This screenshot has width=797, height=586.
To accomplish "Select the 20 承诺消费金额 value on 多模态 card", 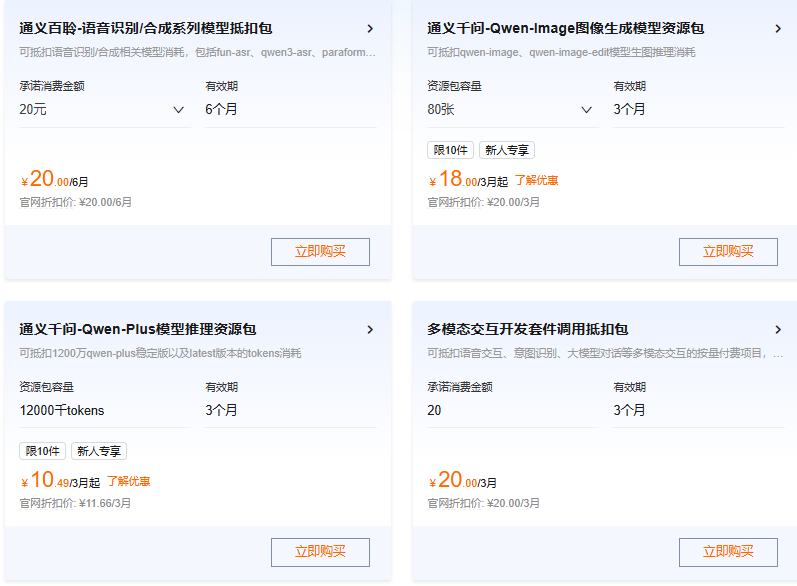I will (434, 410).
